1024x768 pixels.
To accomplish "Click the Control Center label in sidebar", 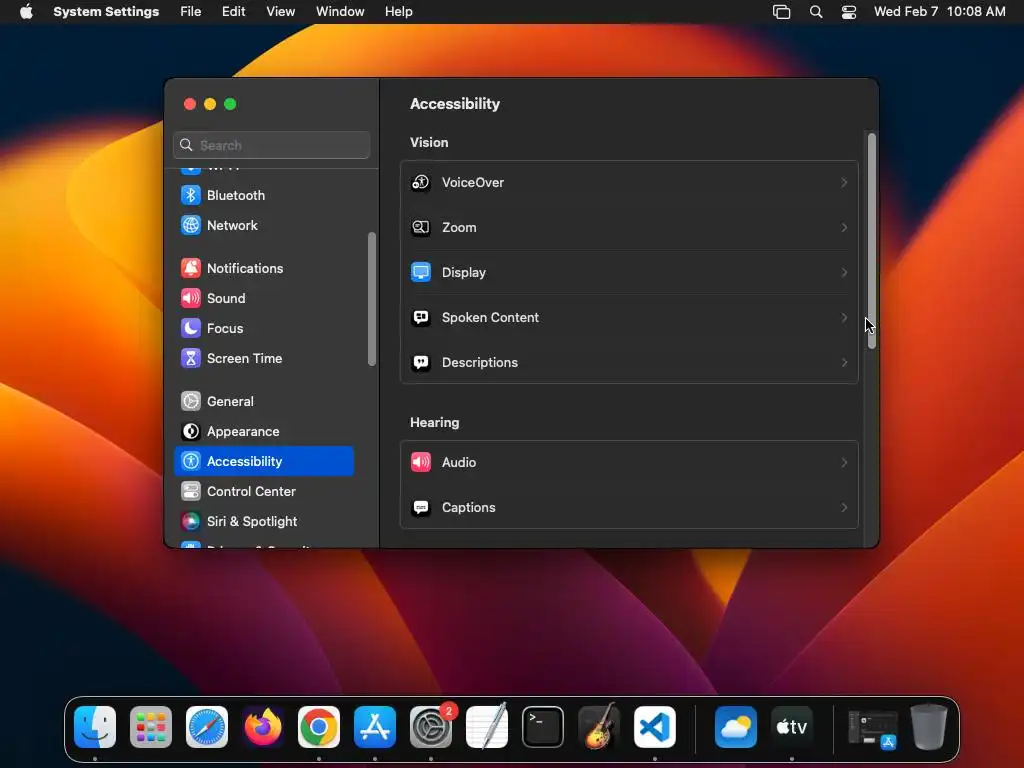I will click(251, 492).
